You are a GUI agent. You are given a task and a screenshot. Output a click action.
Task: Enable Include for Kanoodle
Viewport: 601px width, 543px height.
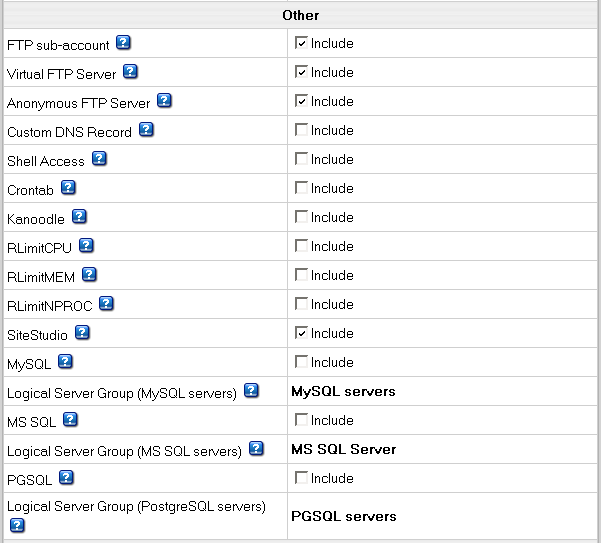coord(301,217)
